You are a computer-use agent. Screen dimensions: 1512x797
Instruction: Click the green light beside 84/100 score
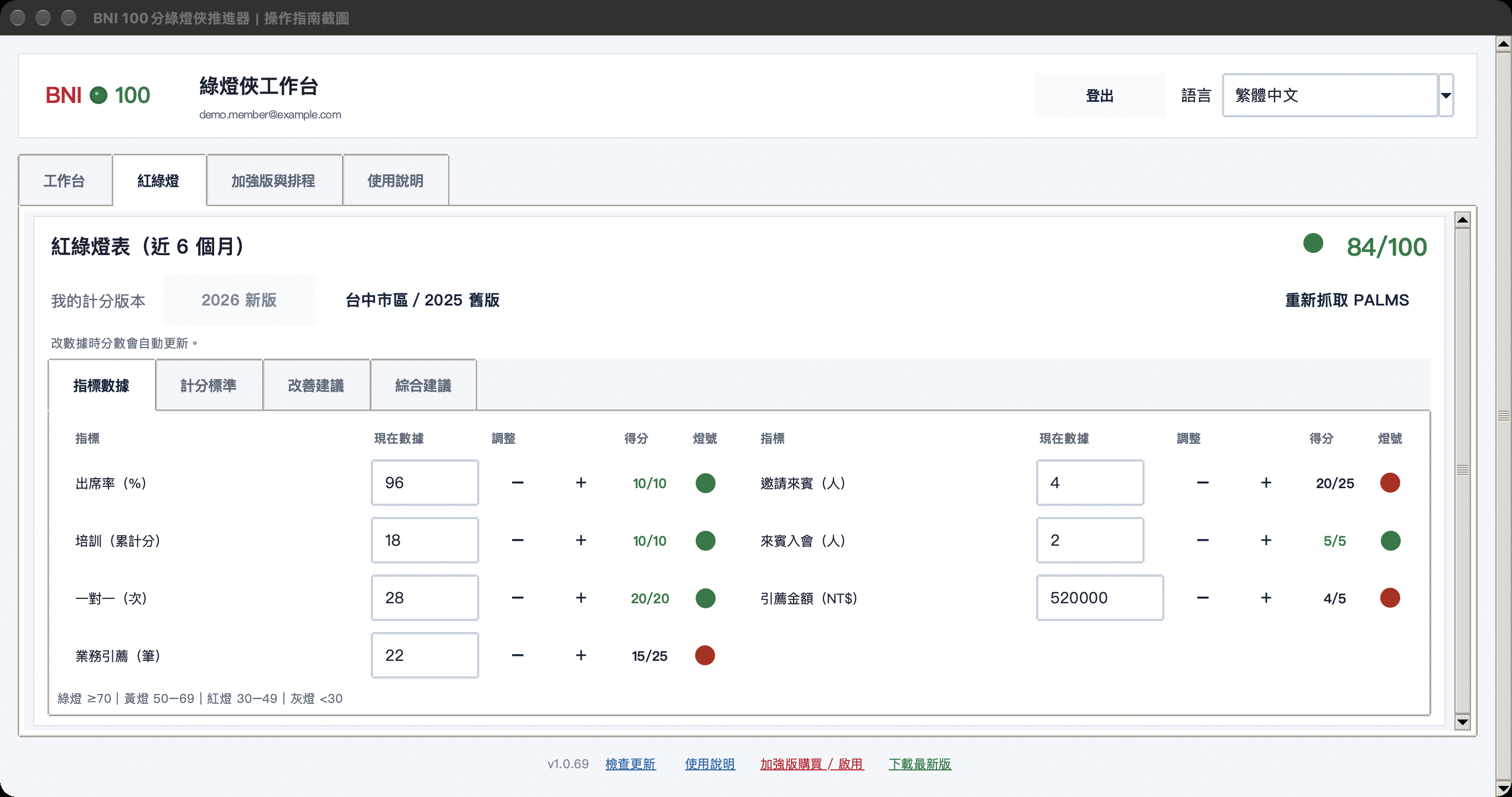[x=1313, y=243]
